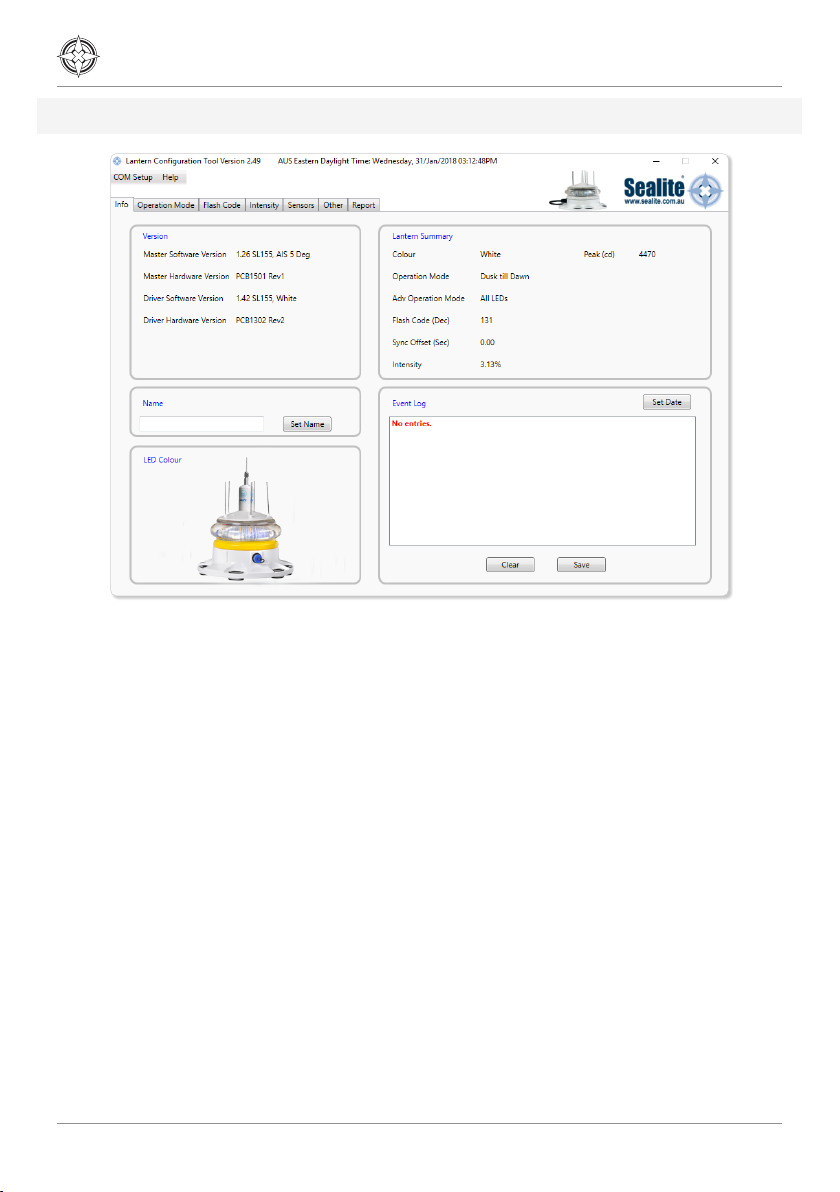
Task: Go to the Other tab
Action: [x=333, y=205]
